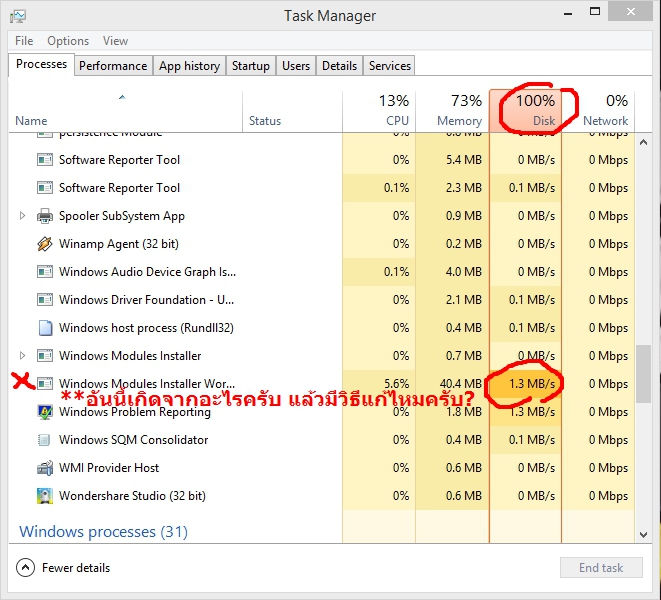Click the 5.6% CPU value

[397, 384]
